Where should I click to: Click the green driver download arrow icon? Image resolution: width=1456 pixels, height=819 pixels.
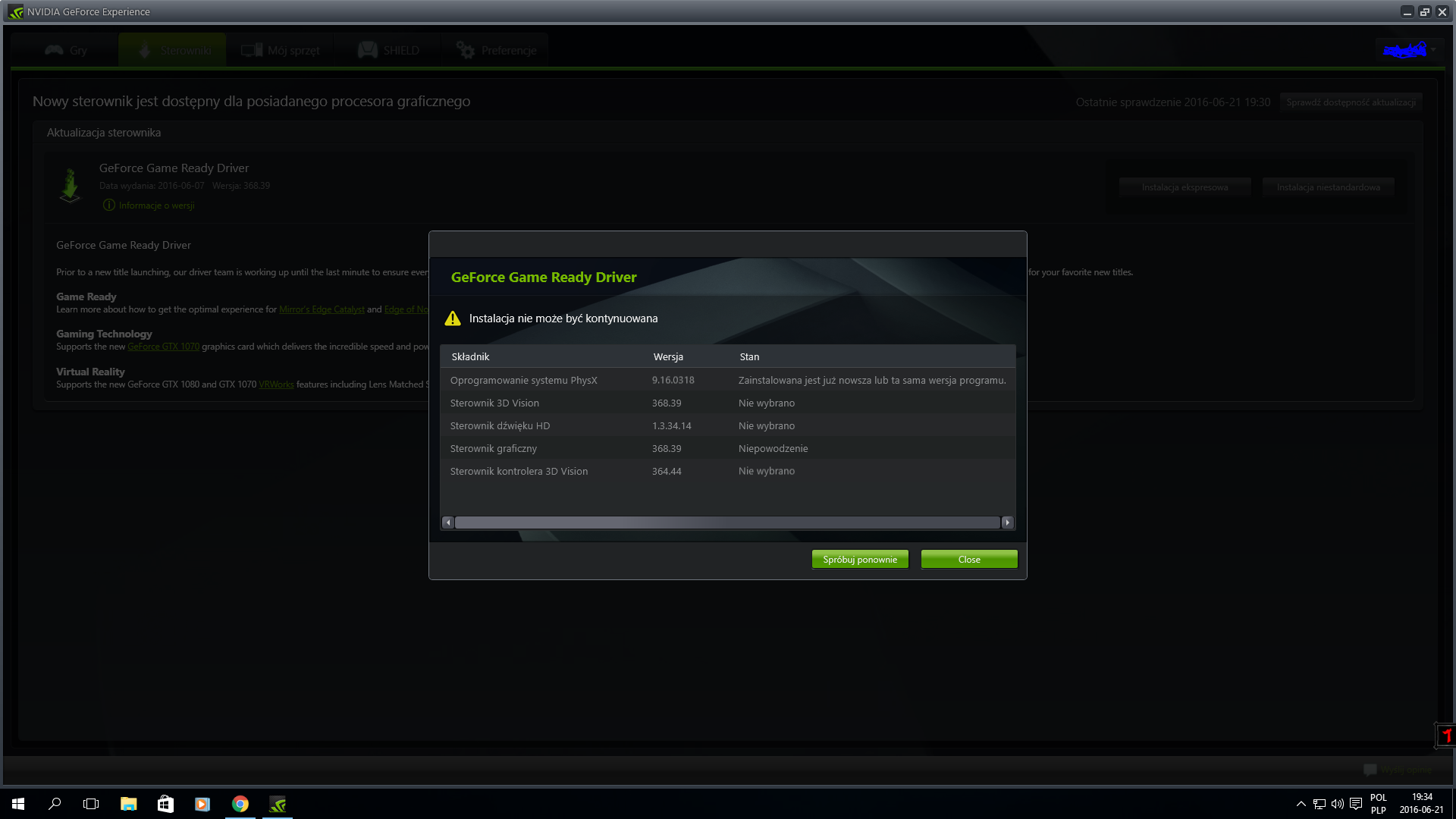coord(70,185)
